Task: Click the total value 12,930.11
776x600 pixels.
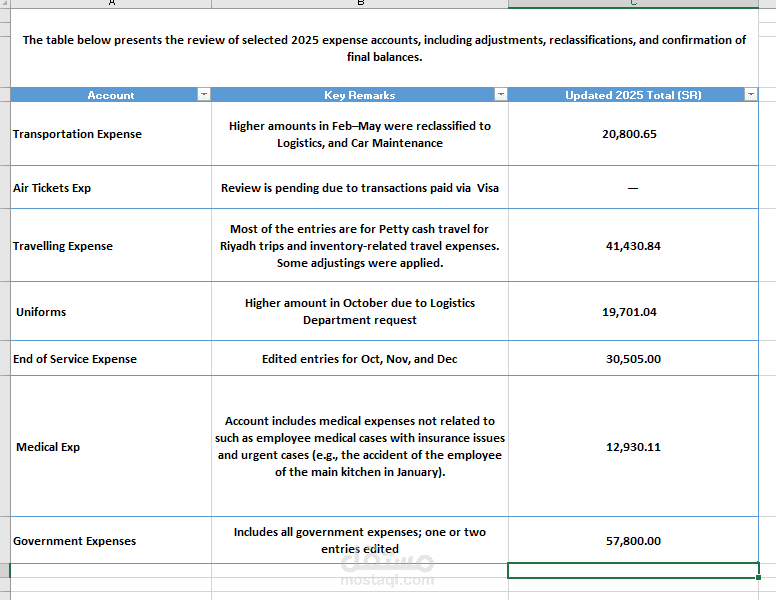Action: coord(633,447)
